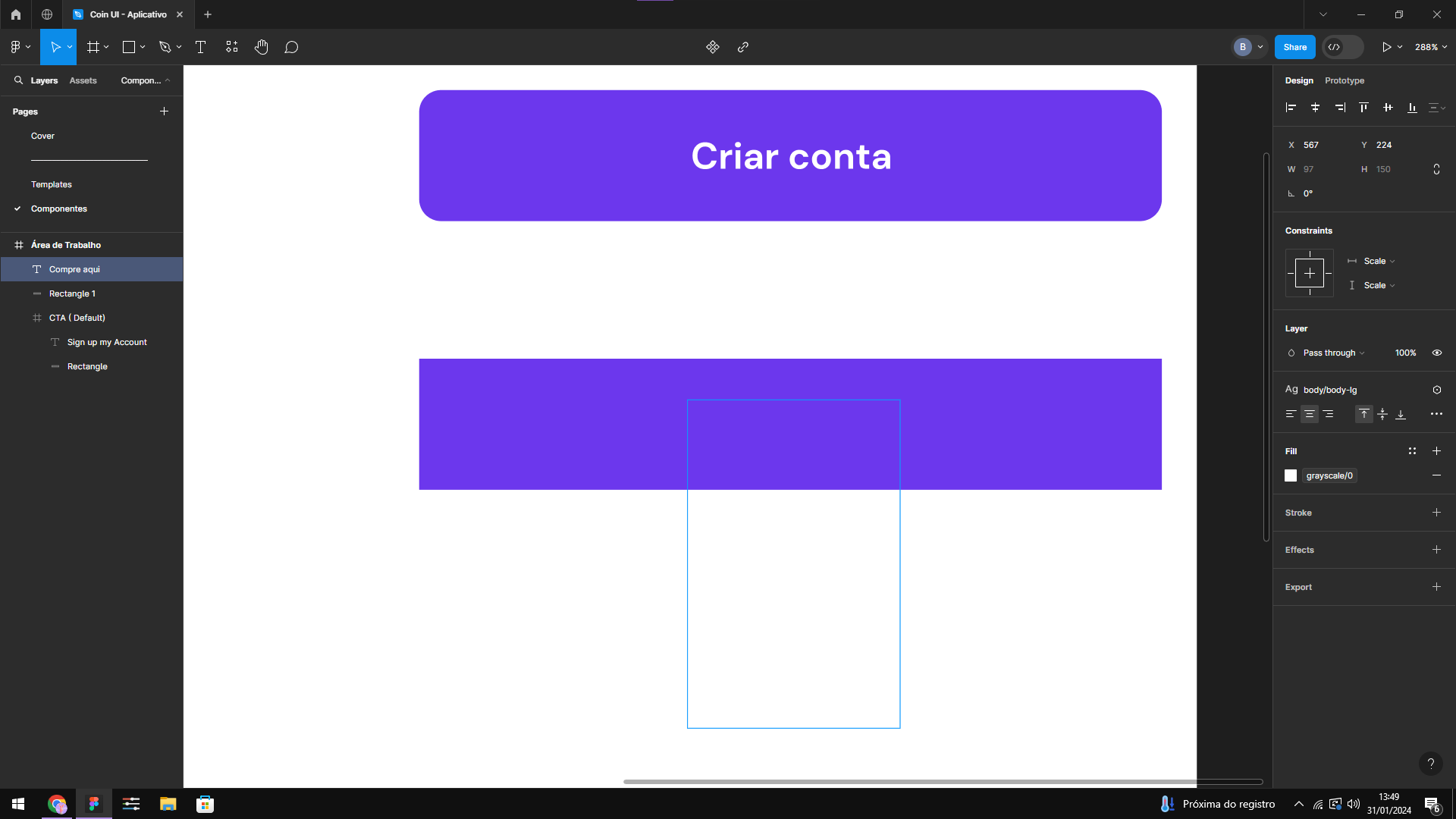Switch to the Prototype tab
Viewport: 1456px width, 819px height.
point(1344,80)
